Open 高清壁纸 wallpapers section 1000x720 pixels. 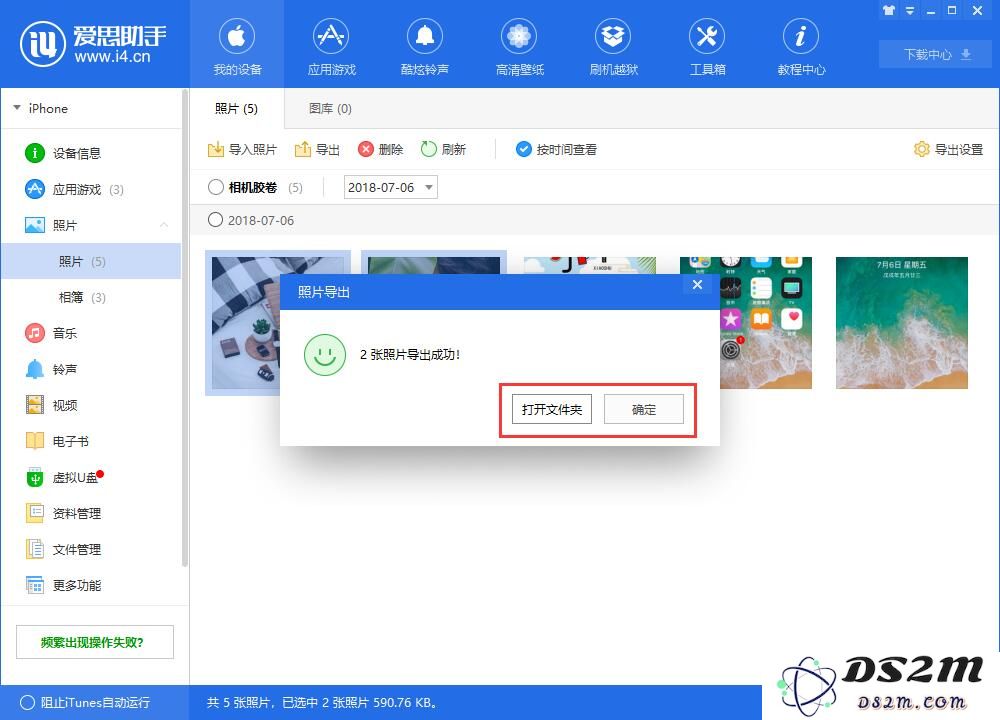[x=519, y=46]
